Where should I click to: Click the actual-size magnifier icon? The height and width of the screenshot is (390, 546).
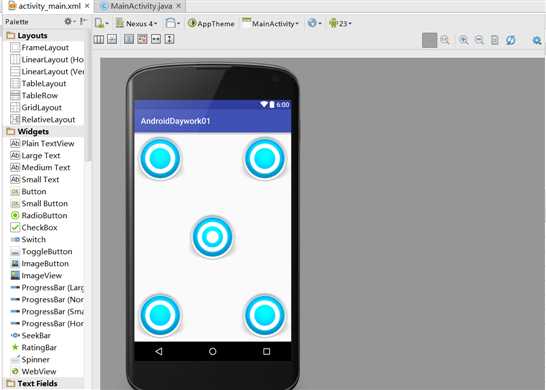pos(445,40)
